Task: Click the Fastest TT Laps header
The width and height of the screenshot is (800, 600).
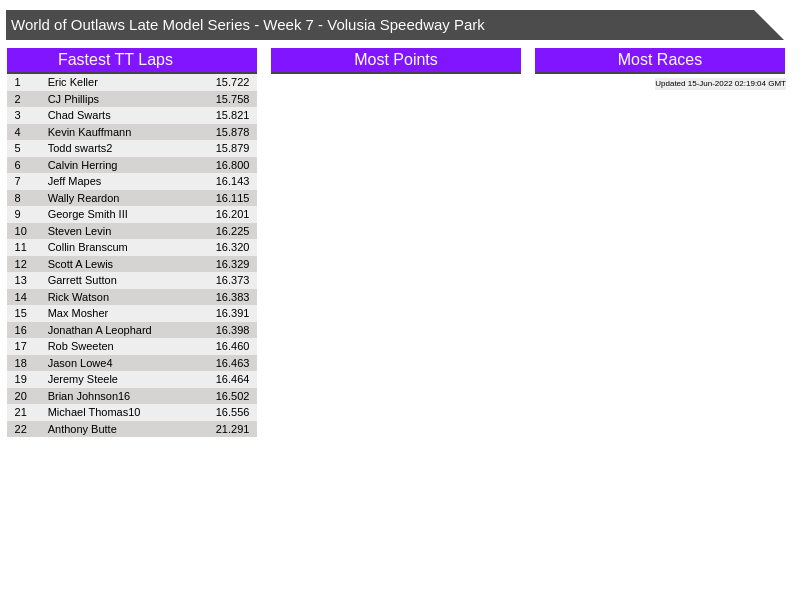Action: [115, 60]
